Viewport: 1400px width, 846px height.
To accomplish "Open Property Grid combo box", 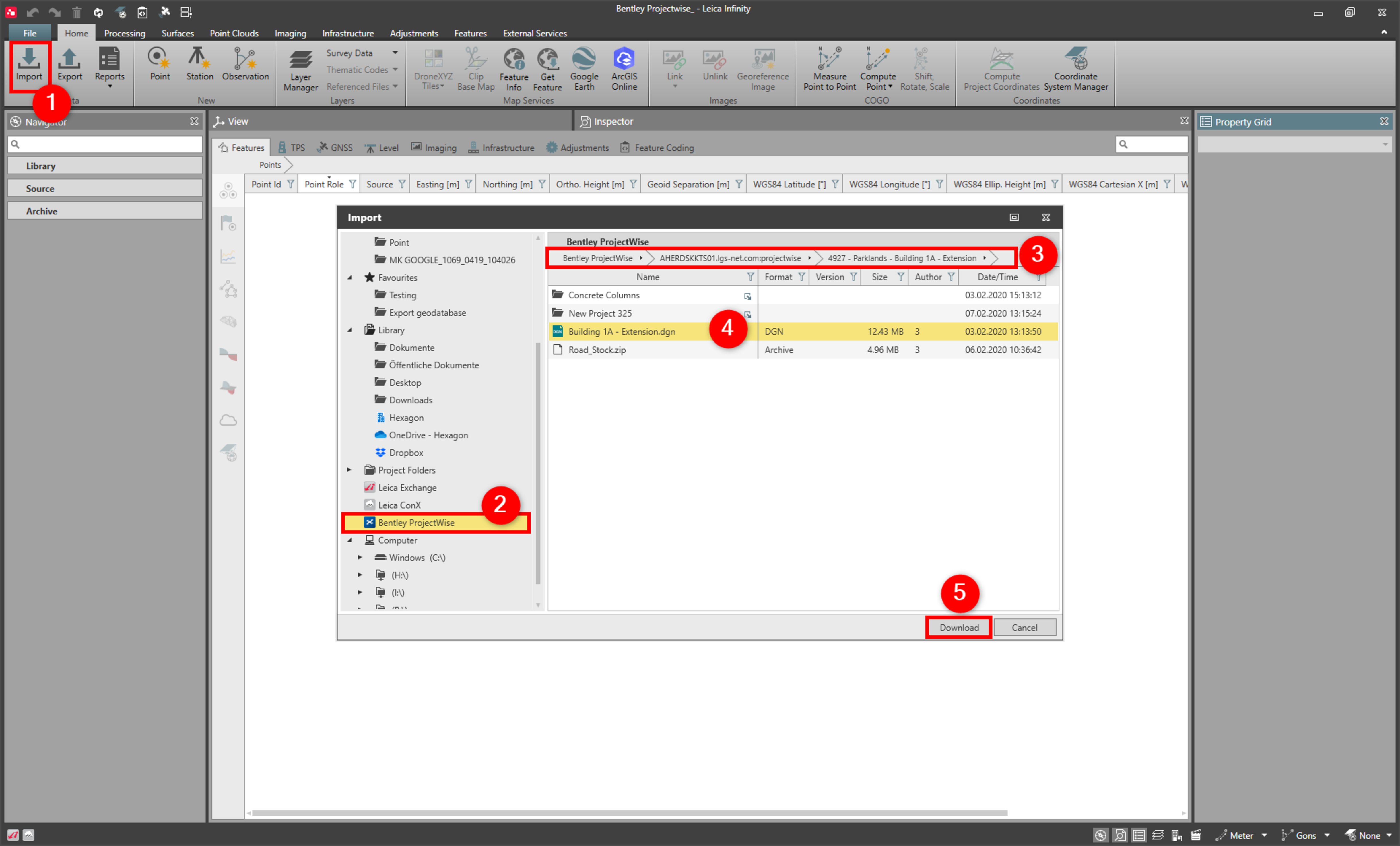I will tap(1294, 144).
